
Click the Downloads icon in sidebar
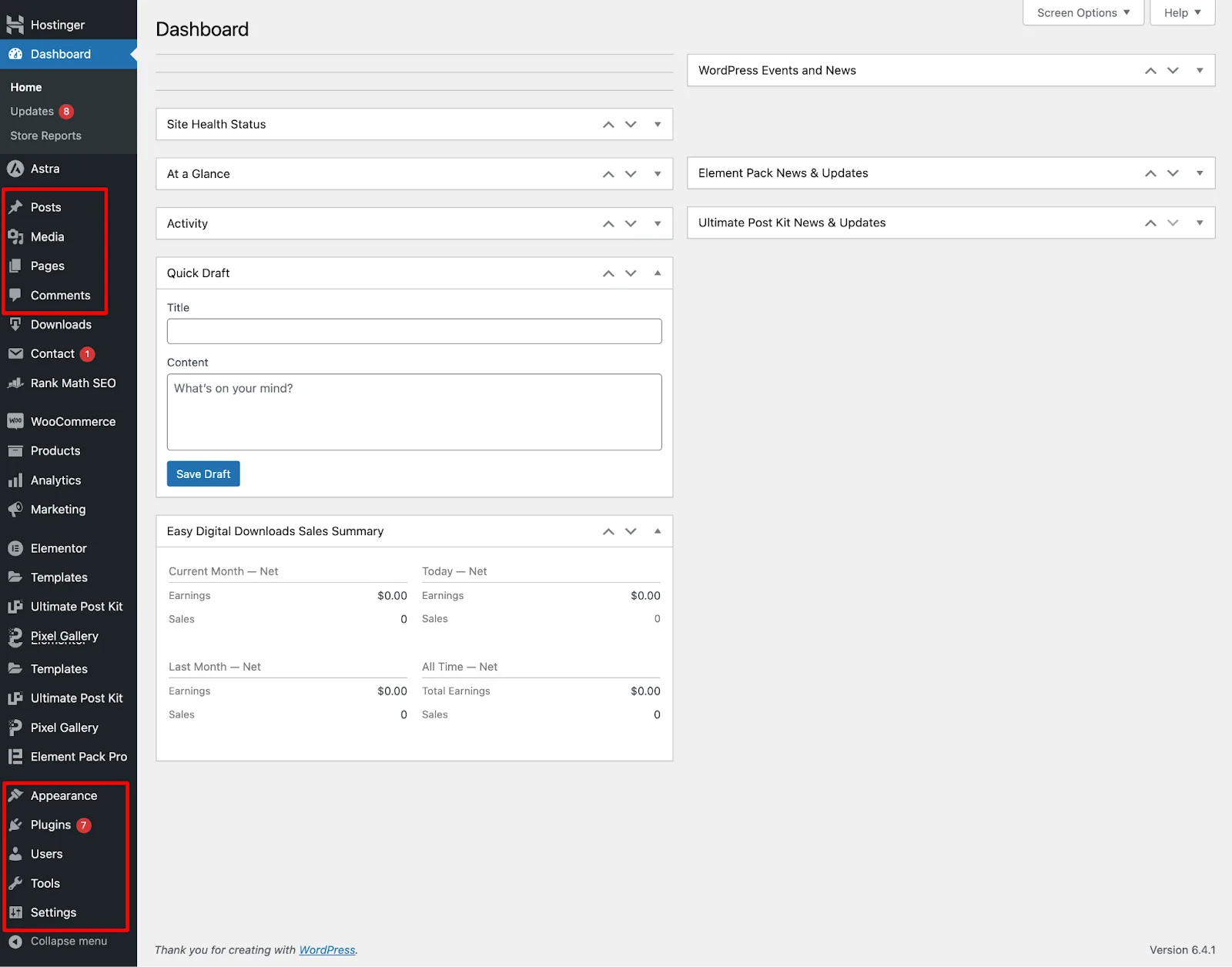pyautogui.click(x=15, y=324)
